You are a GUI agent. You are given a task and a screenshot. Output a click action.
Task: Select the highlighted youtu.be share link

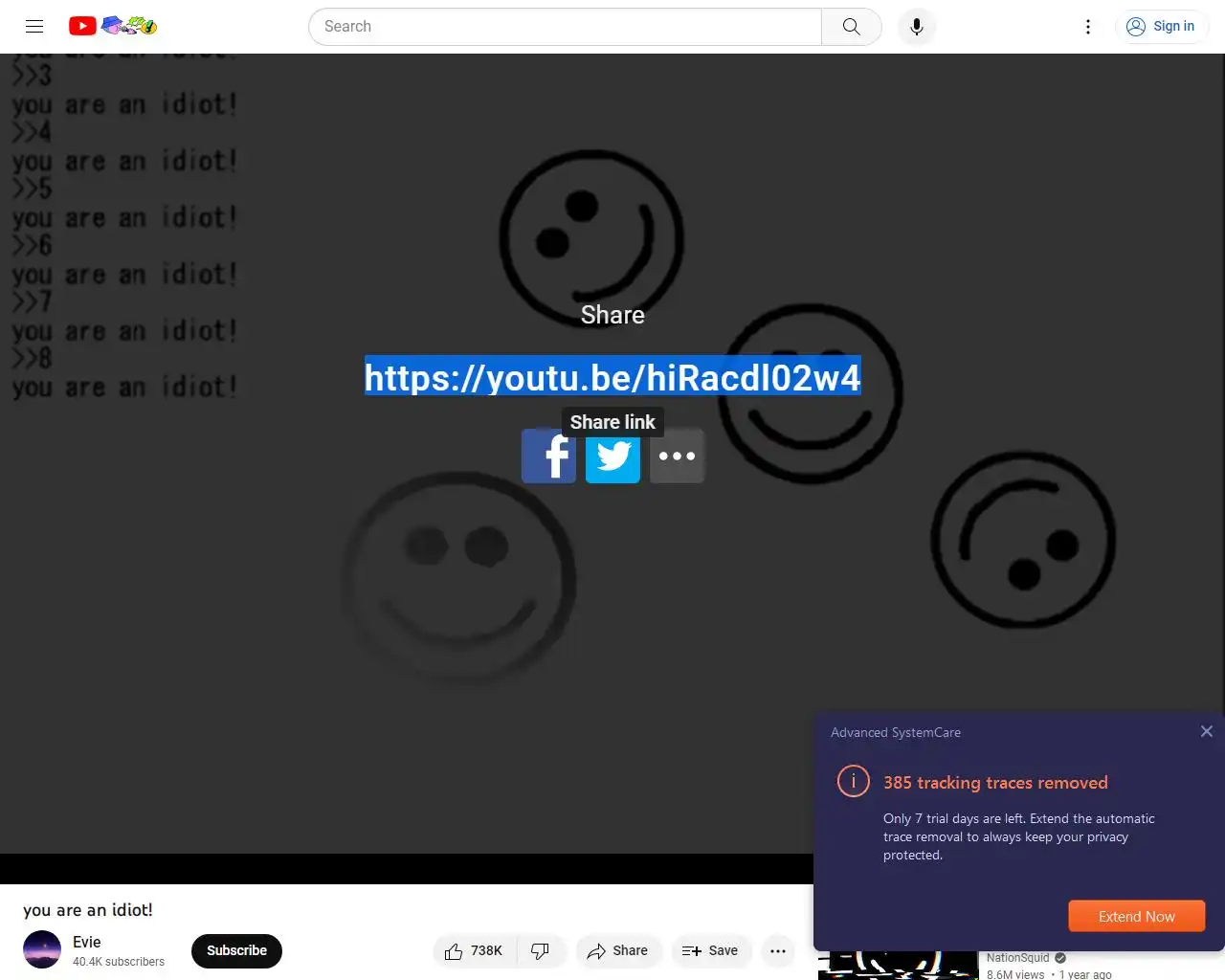612,376
